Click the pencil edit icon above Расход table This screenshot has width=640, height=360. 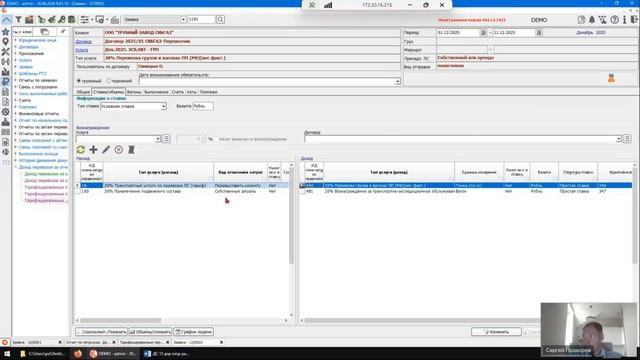click(106, 150)
